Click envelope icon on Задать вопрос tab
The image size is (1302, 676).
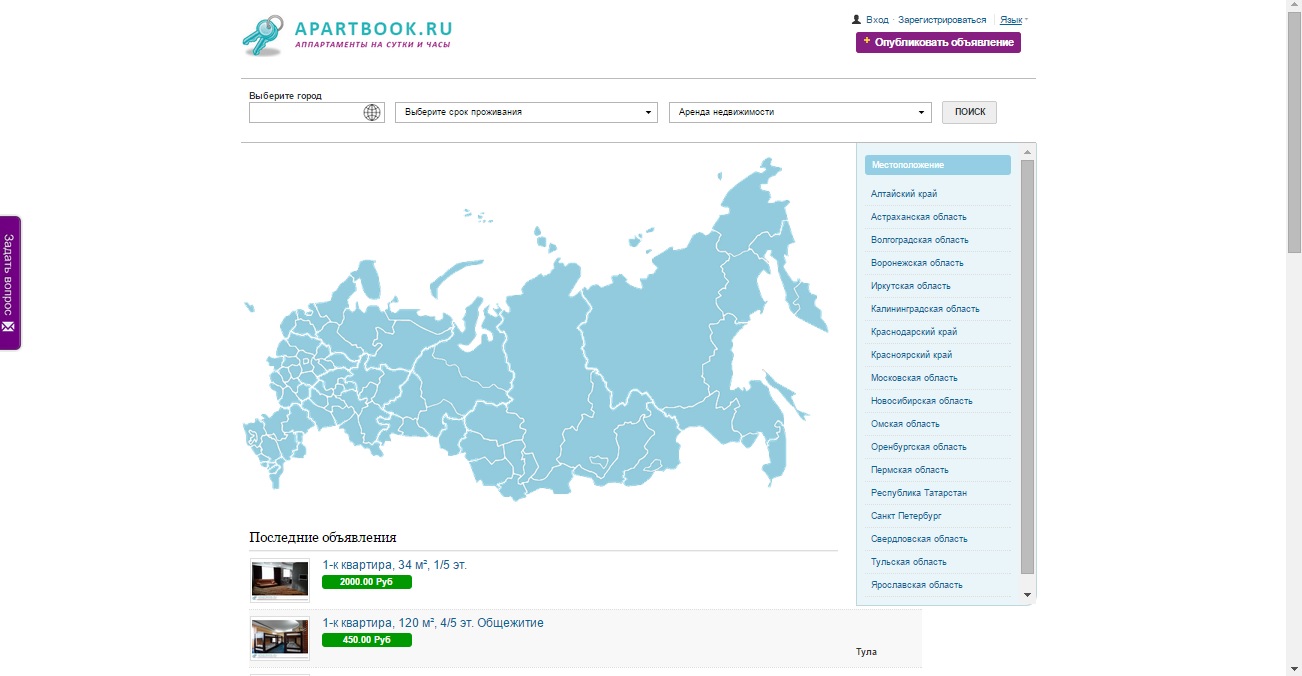(9, 327)
